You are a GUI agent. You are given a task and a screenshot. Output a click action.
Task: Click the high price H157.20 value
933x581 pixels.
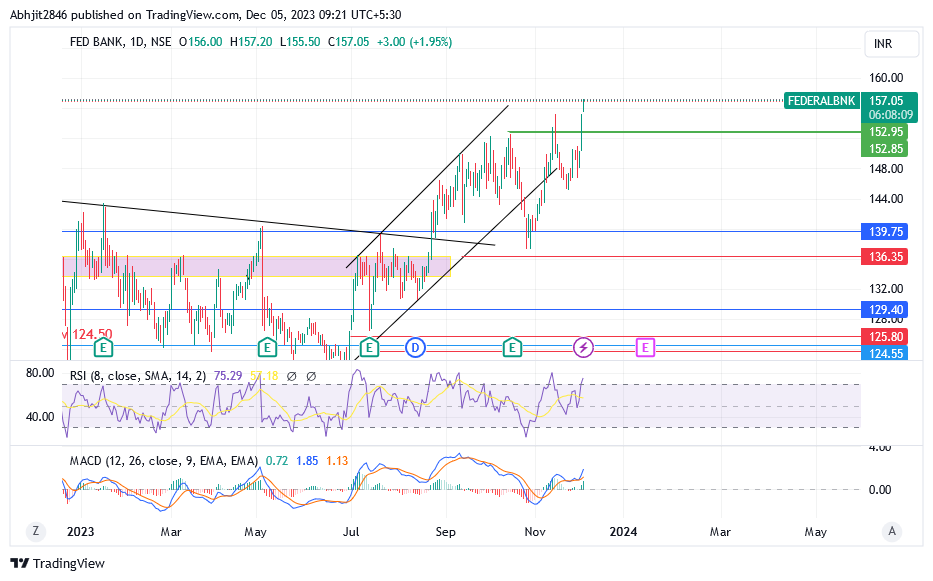251,42
